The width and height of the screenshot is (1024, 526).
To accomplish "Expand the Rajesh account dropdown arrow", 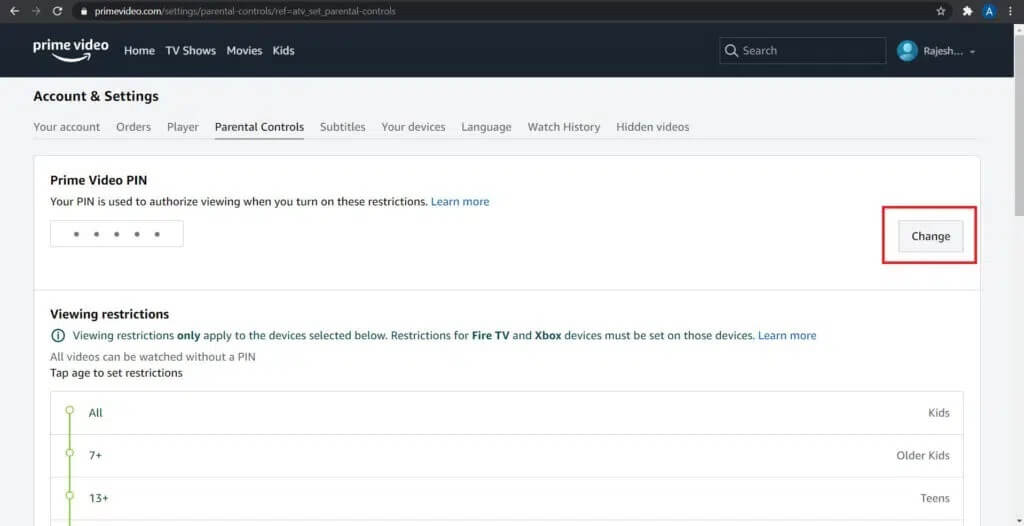I will 972,52.
